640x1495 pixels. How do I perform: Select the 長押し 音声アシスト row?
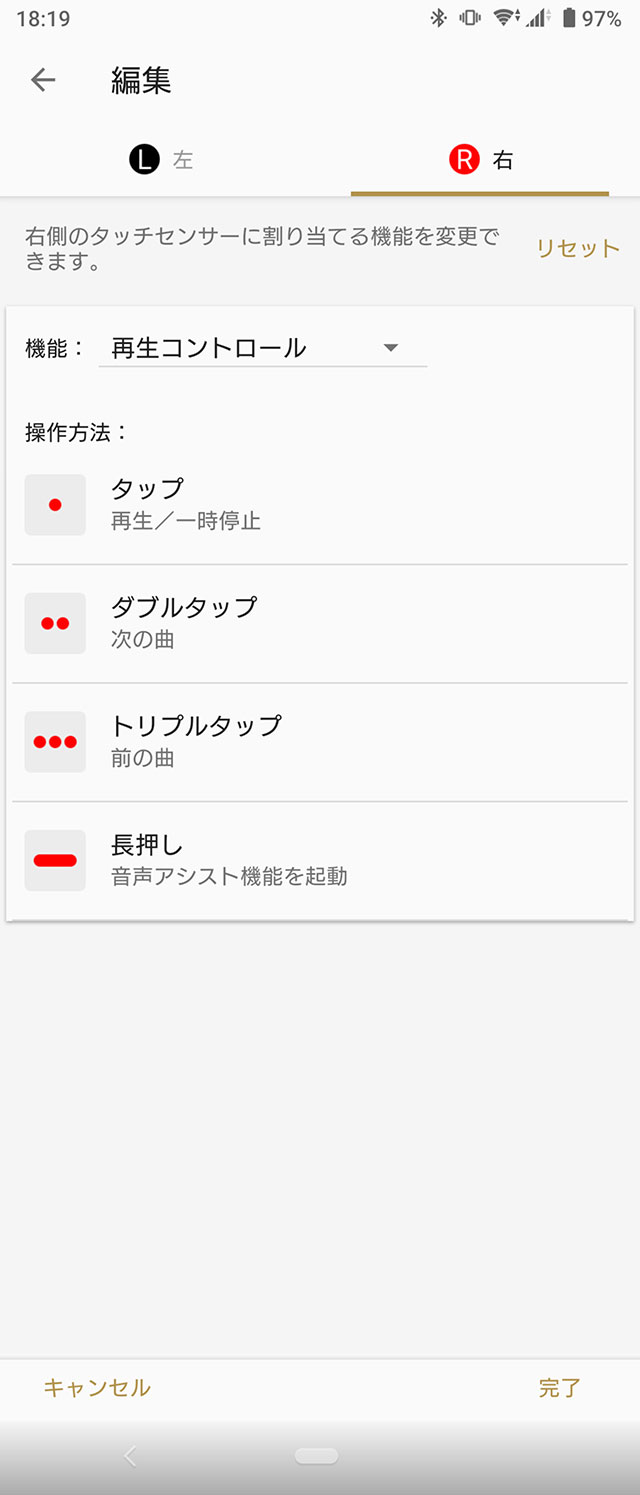click(320, 860)
